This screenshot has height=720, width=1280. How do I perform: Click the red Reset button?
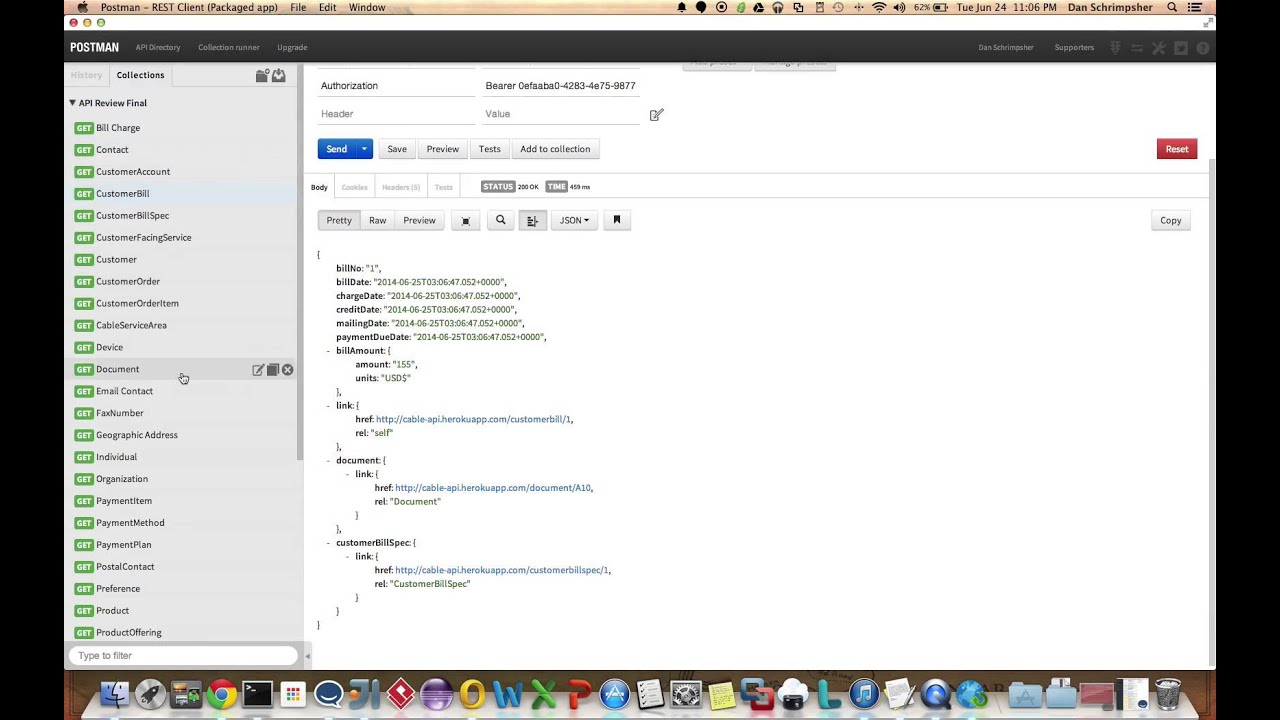1177,149
